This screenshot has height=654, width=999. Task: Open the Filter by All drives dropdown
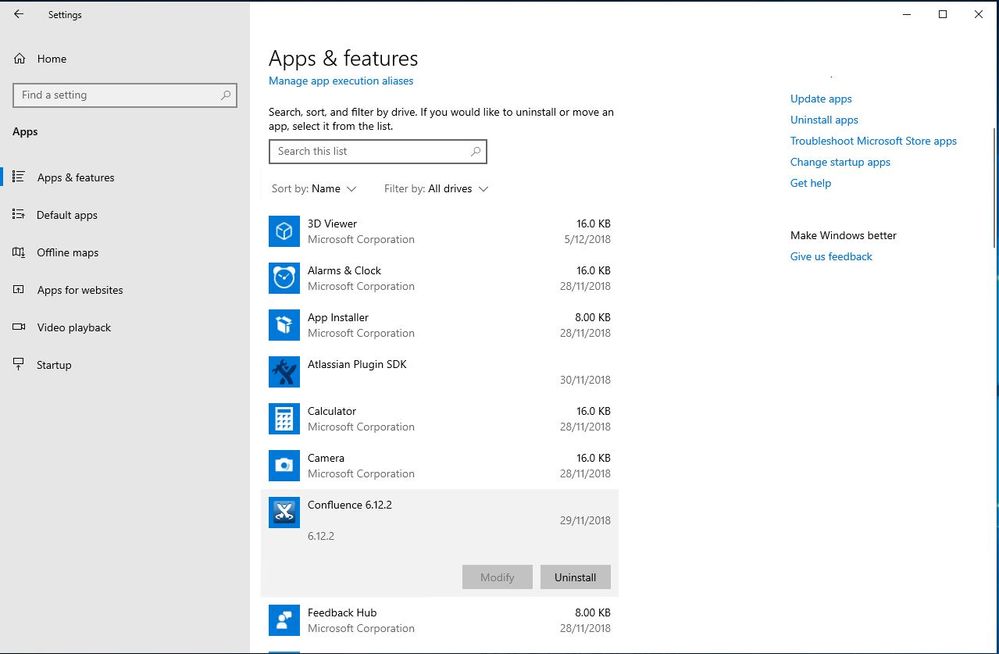[436, 189]
